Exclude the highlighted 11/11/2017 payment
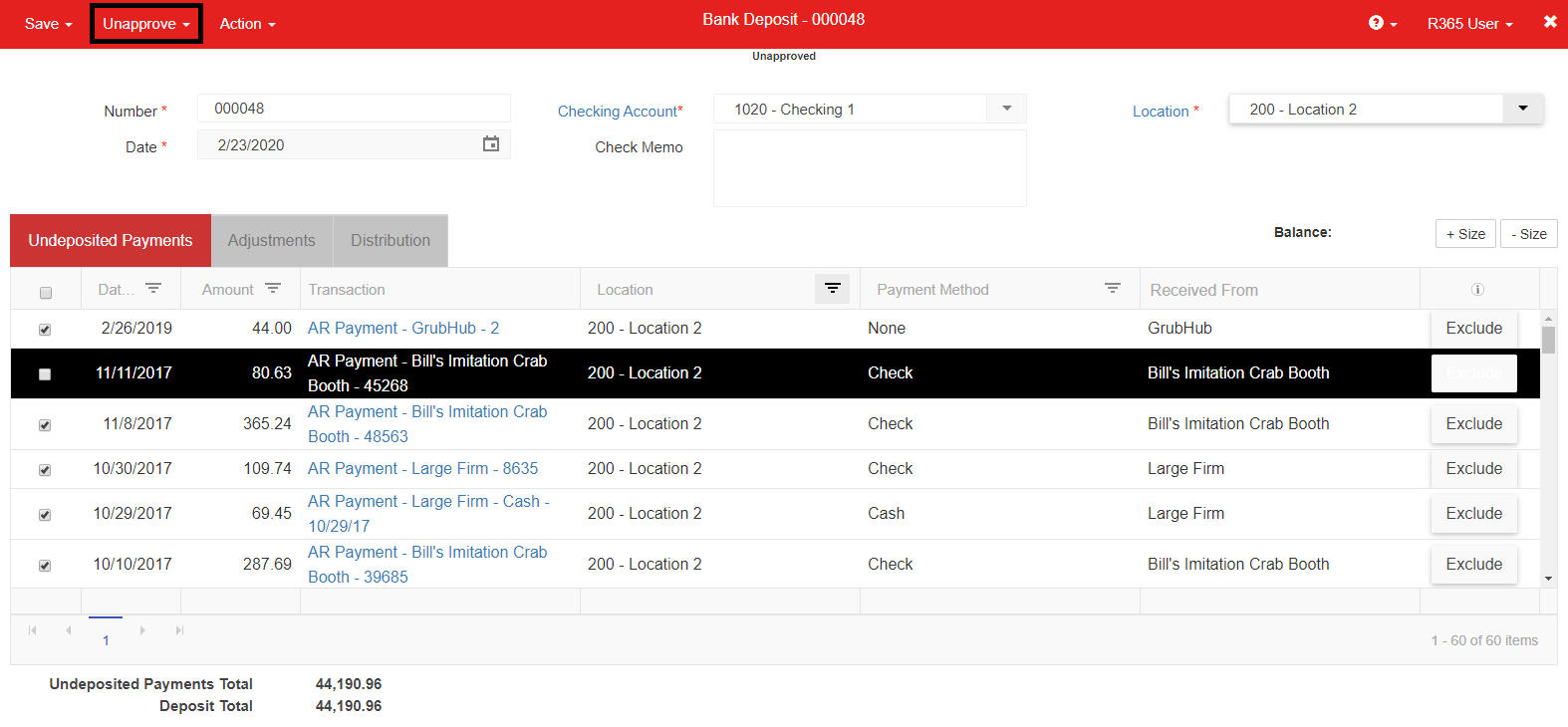1568x727 pixels. [1474, 372]
